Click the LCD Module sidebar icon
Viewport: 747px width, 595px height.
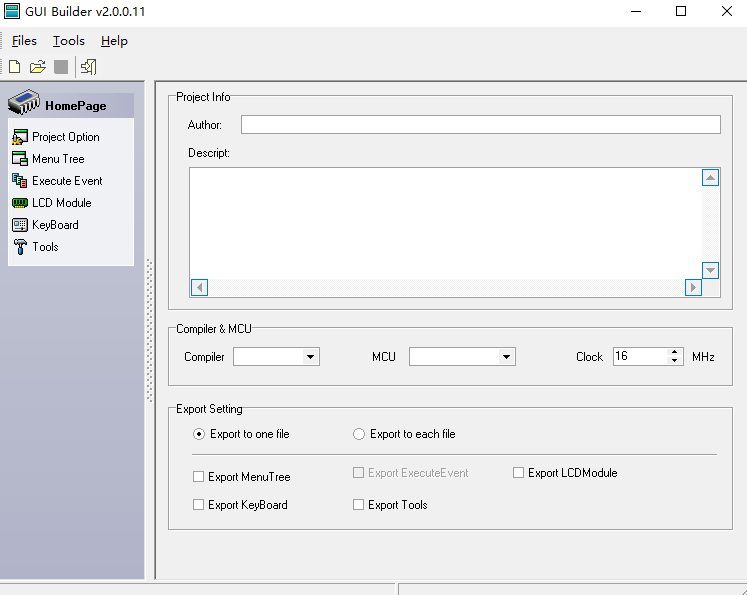[x=20, y=203]
